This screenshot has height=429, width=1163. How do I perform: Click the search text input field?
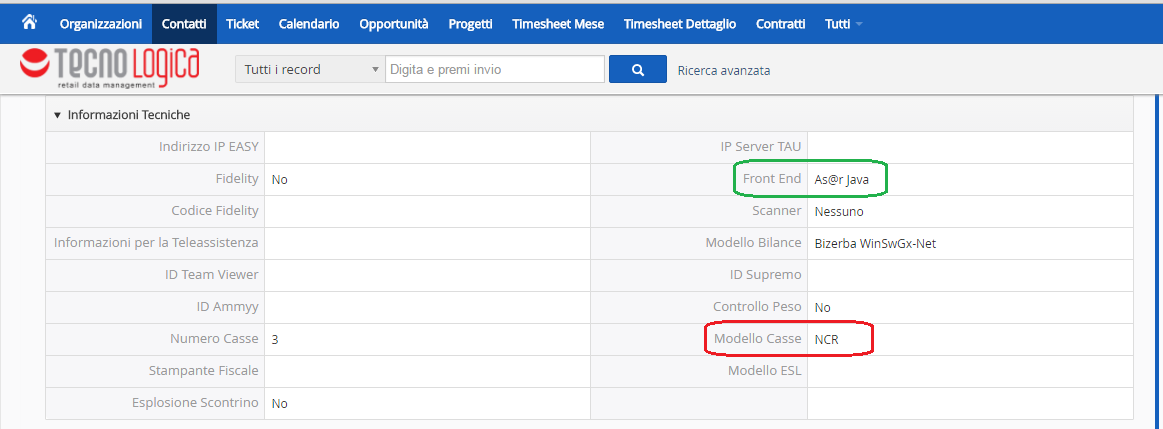tap(494, 70)
